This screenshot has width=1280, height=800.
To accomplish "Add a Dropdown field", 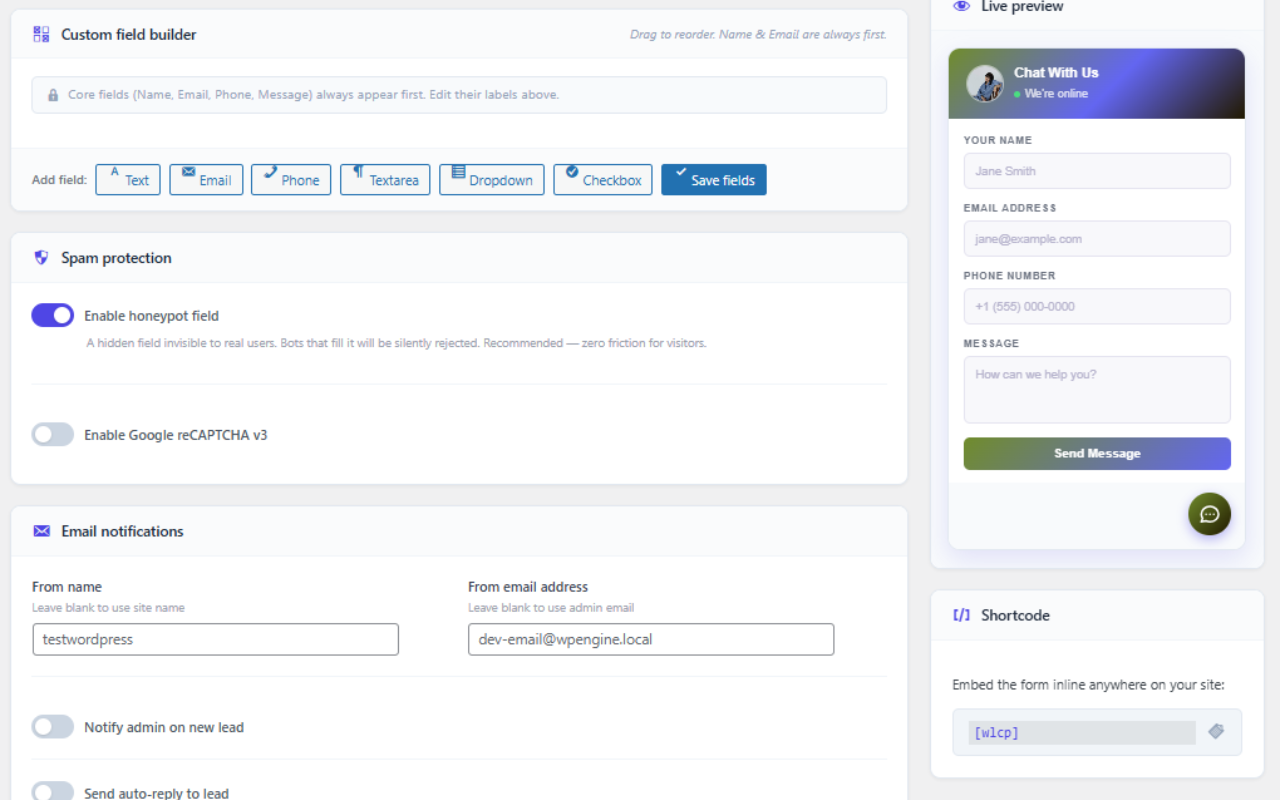I will pos(492,180).
